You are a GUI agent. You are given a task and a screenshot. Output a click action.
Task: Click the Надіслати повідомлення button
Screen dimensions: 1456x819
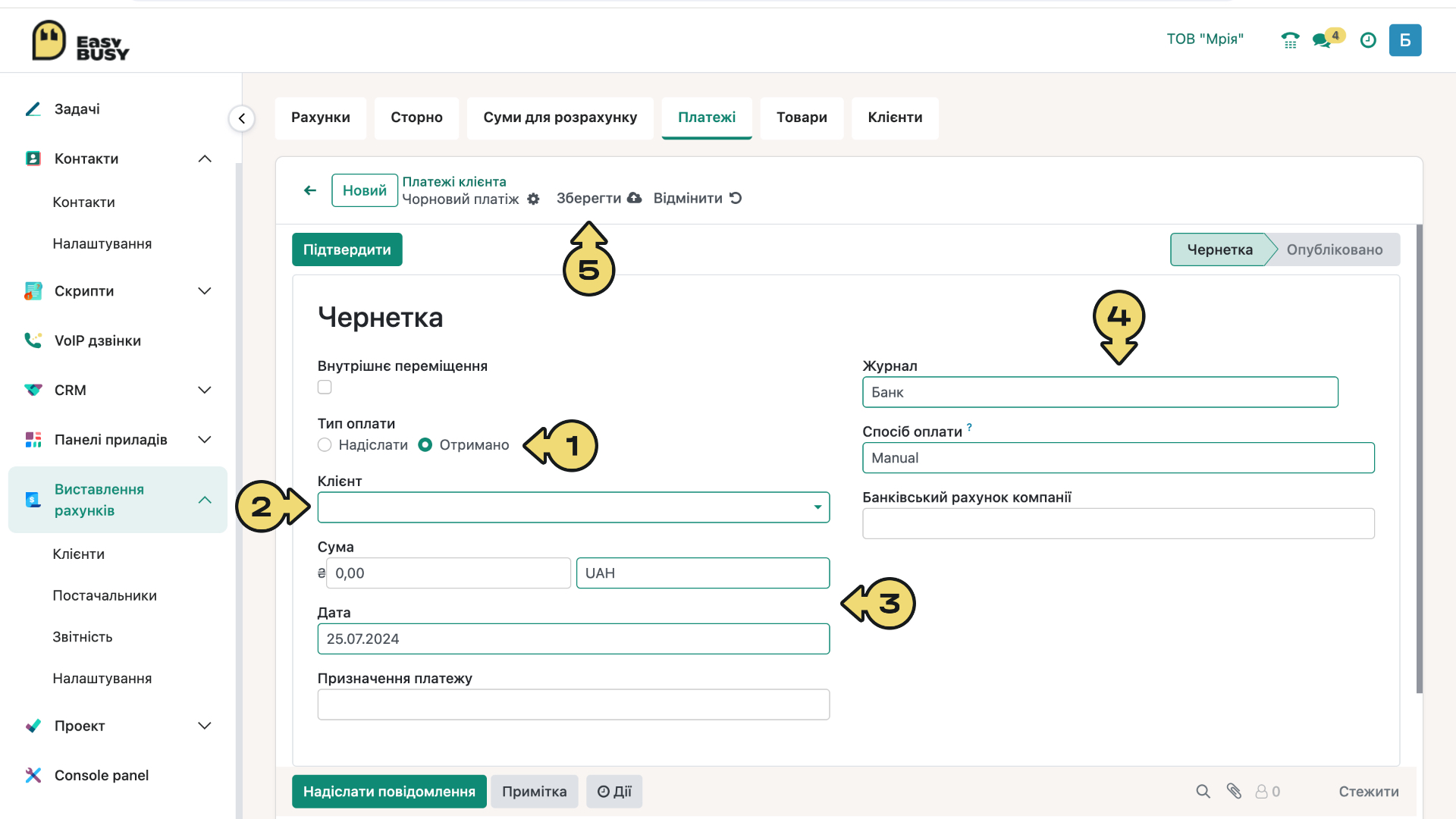(389, 792)
